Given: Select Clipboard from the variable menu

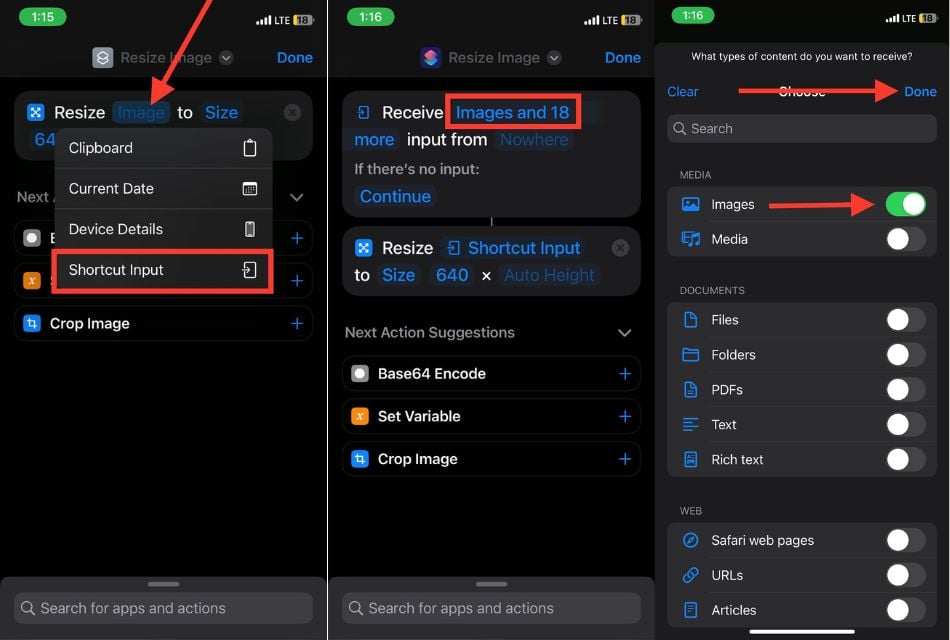Looking at the screenshot, I should tap(163, 148).
